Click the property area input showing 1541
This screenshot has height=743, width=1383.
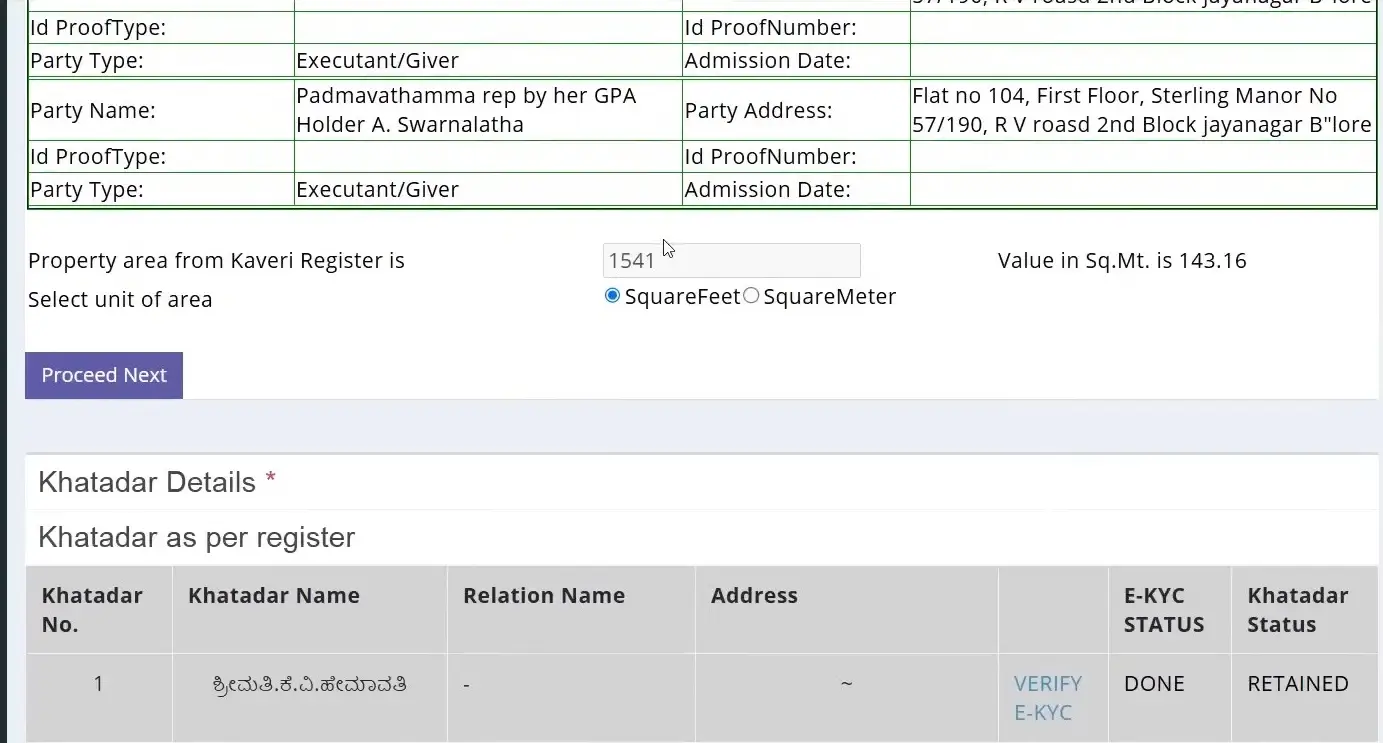pos(731,261)
